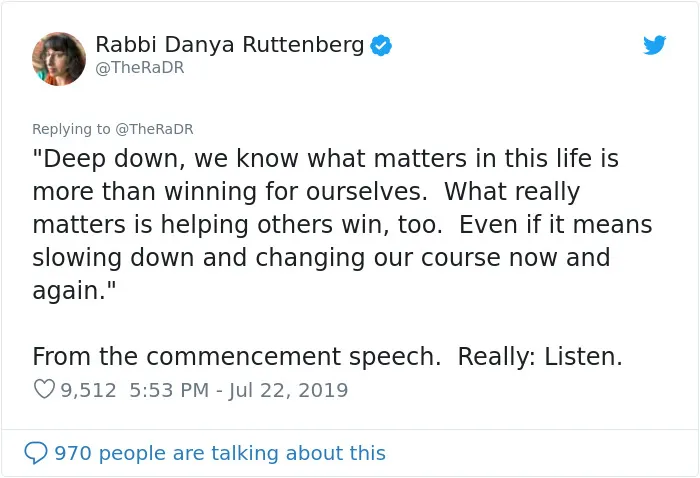Click the "slowing down and changing" line
Viewport: 700px width, 478px height.
click(x=199, y=258)
